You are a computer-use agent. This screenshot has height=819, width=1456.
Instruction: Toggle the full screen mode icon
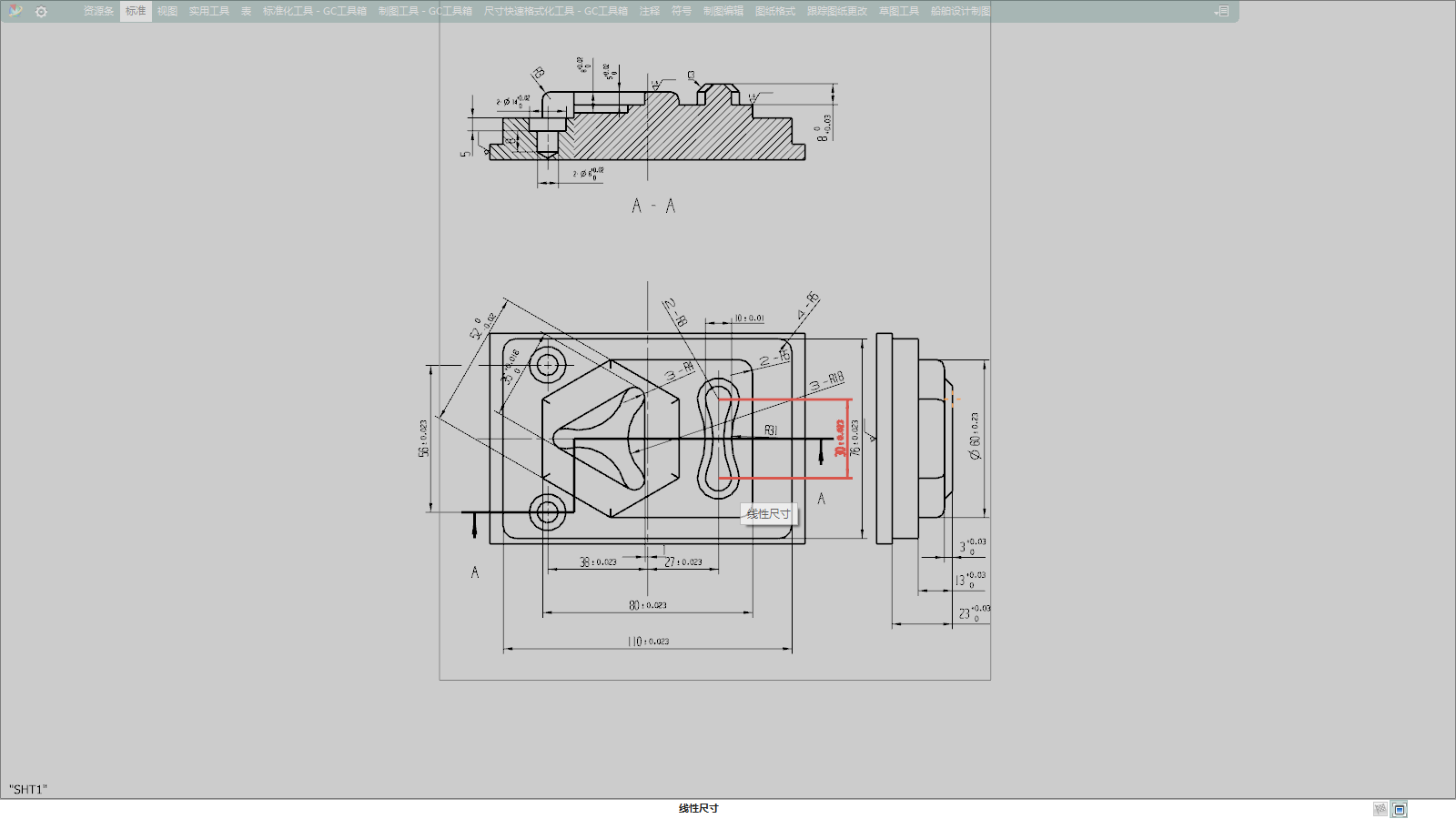coord(1400,809)
